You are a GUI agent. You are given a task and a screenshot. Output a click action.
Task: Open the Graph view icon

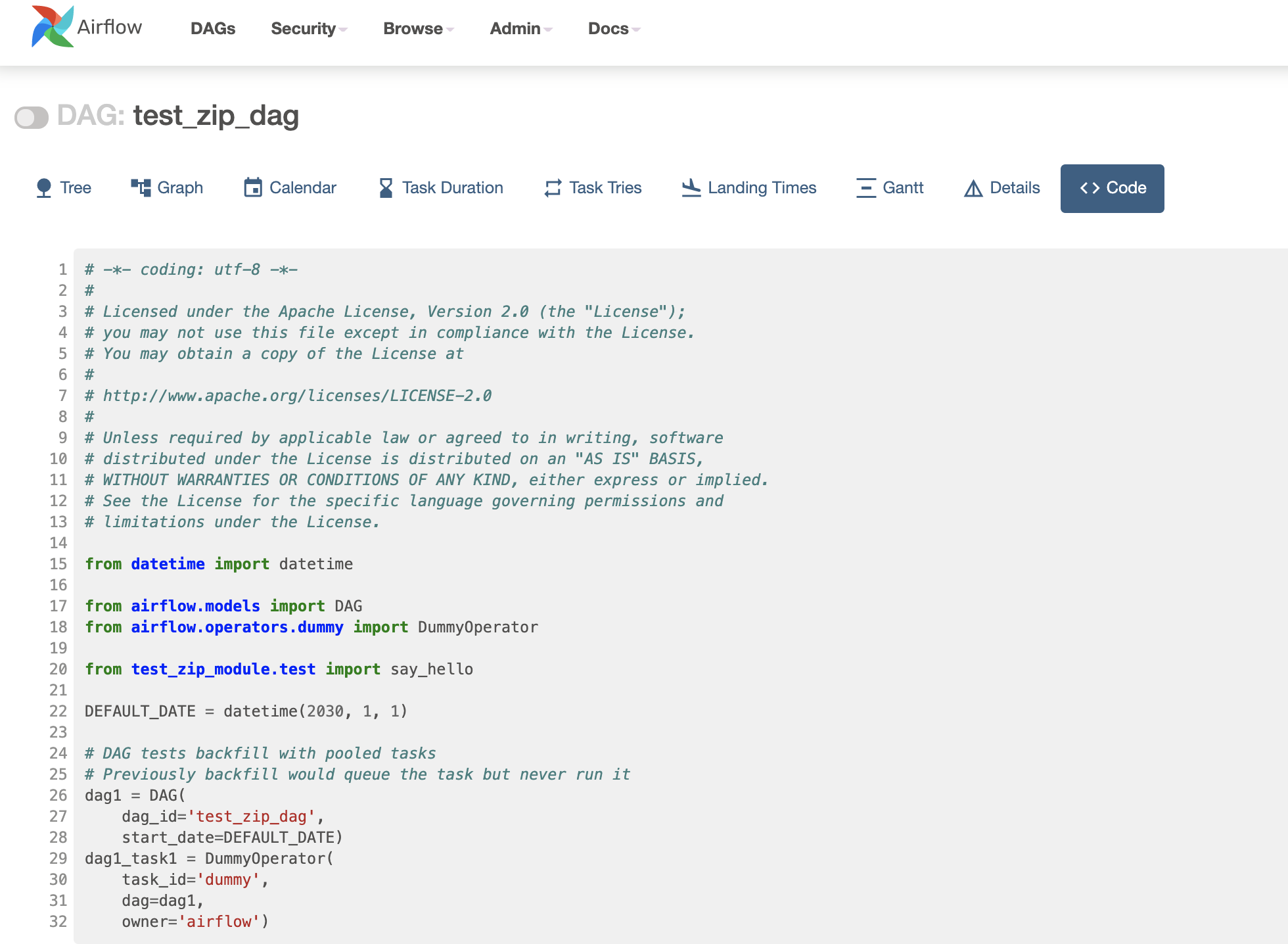click(x=140, y=187)
